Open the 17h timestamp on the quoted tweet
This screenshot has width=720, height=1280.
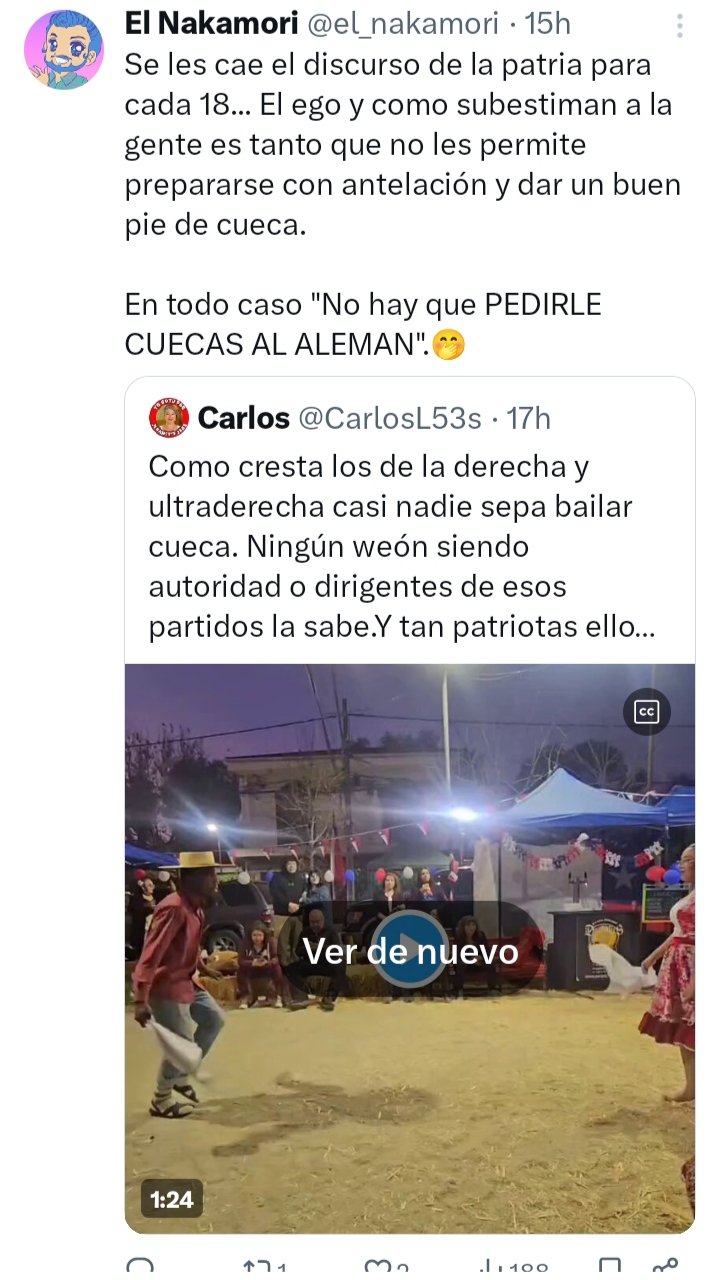(x=528, y=417)
